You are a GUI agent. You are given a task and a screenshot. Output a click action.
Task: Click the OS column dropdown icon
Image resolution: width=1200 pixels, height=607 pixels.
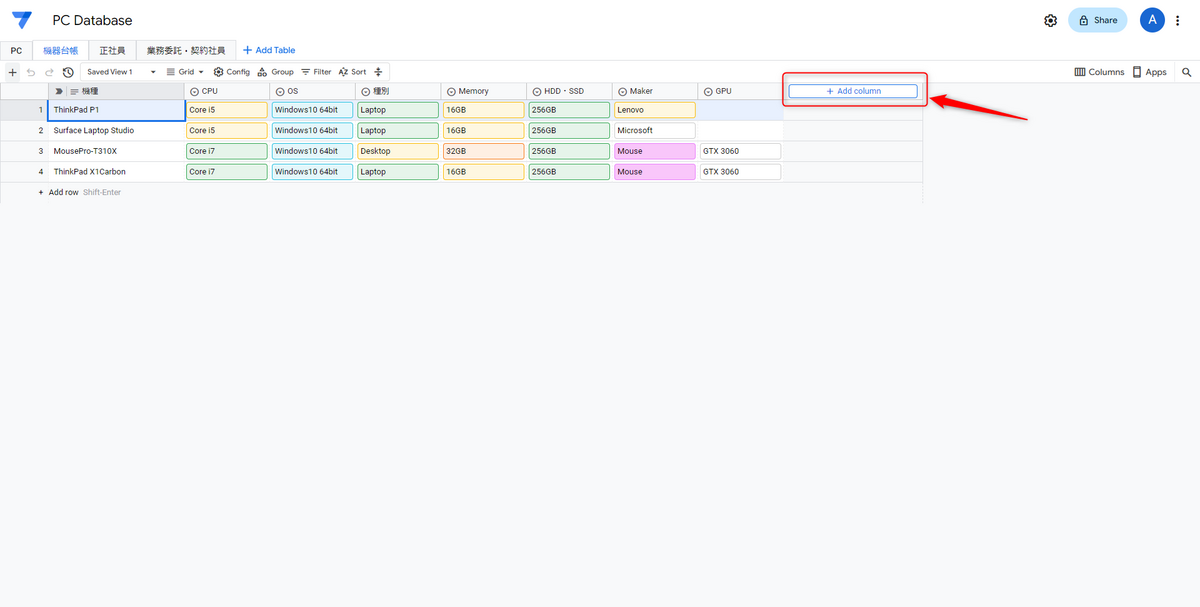pyautogui.click(x=280, y=91)
